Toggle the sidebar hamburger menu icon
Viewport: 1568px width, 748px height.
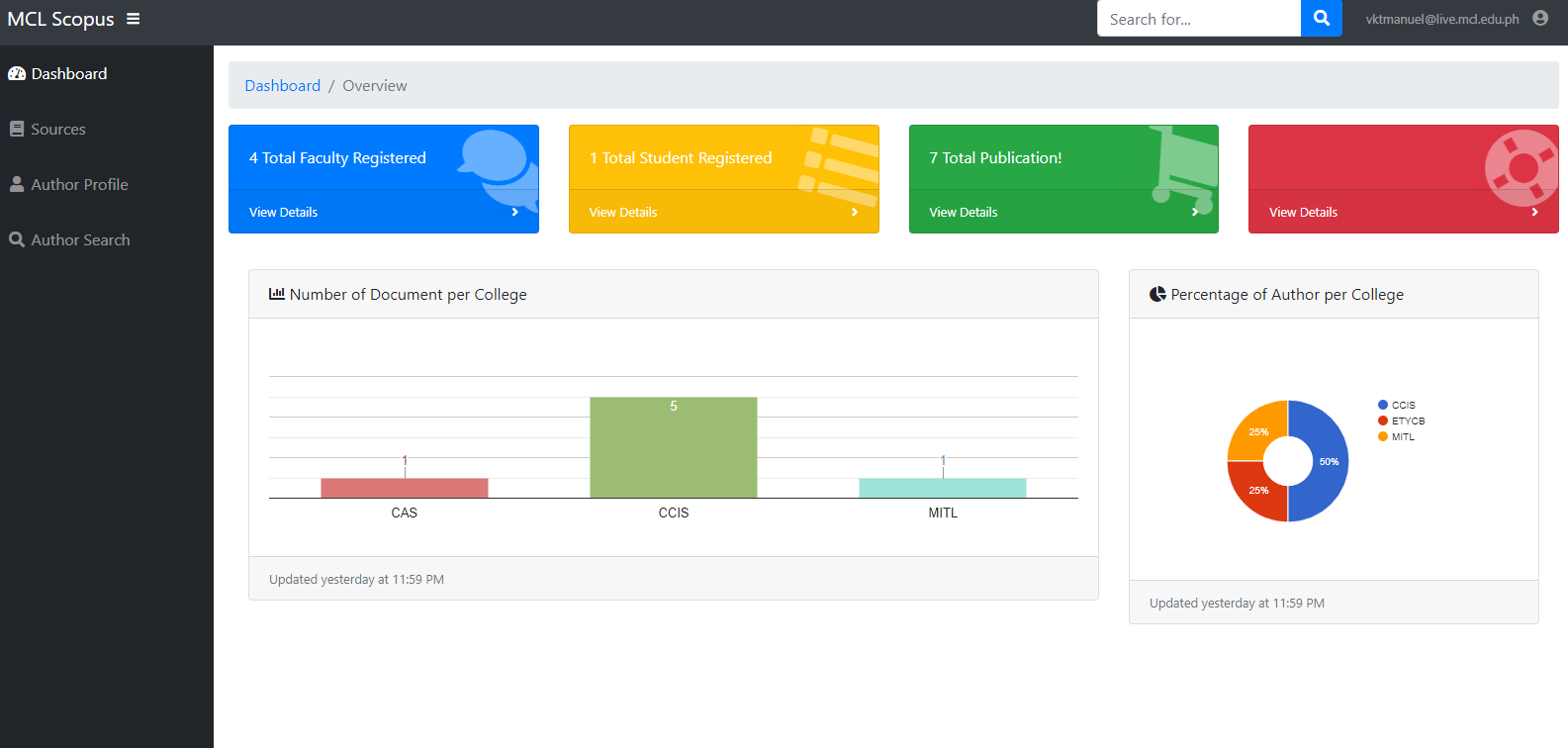133,19
